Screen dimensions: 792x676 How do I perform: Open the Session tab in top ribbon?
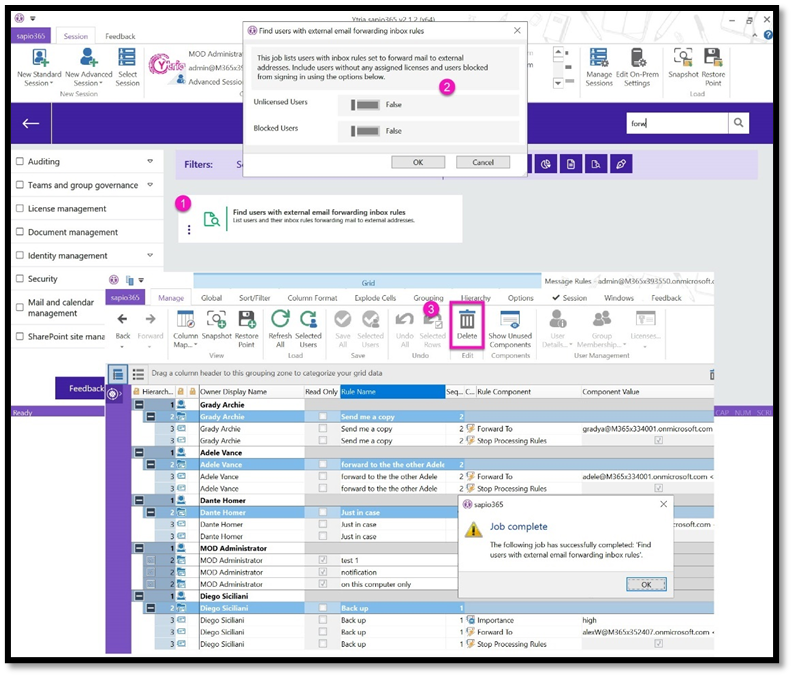pos(76,36)
